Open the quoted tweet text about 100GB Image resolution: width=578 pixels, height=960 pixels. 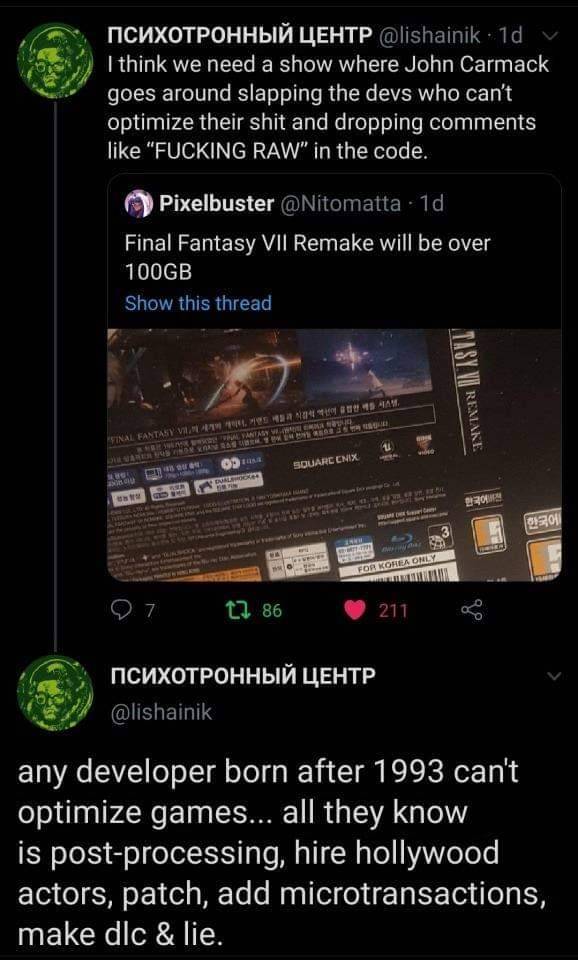(x=307, y=257)
